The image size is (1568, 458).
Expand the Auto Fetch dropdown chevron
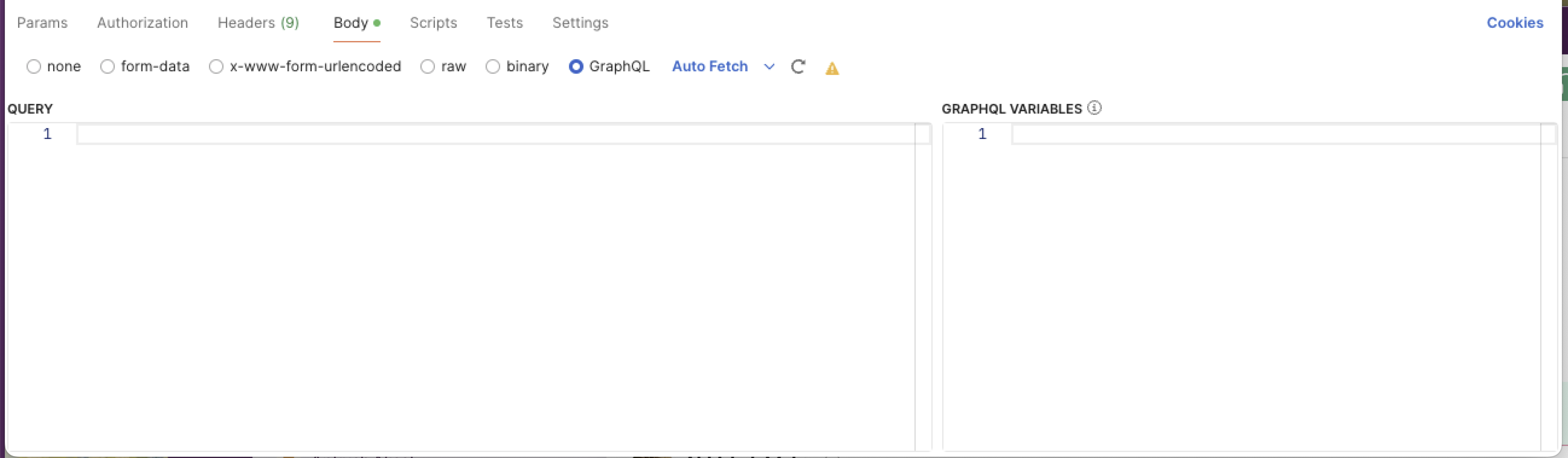pyautogui.click(x=770, y=66)
